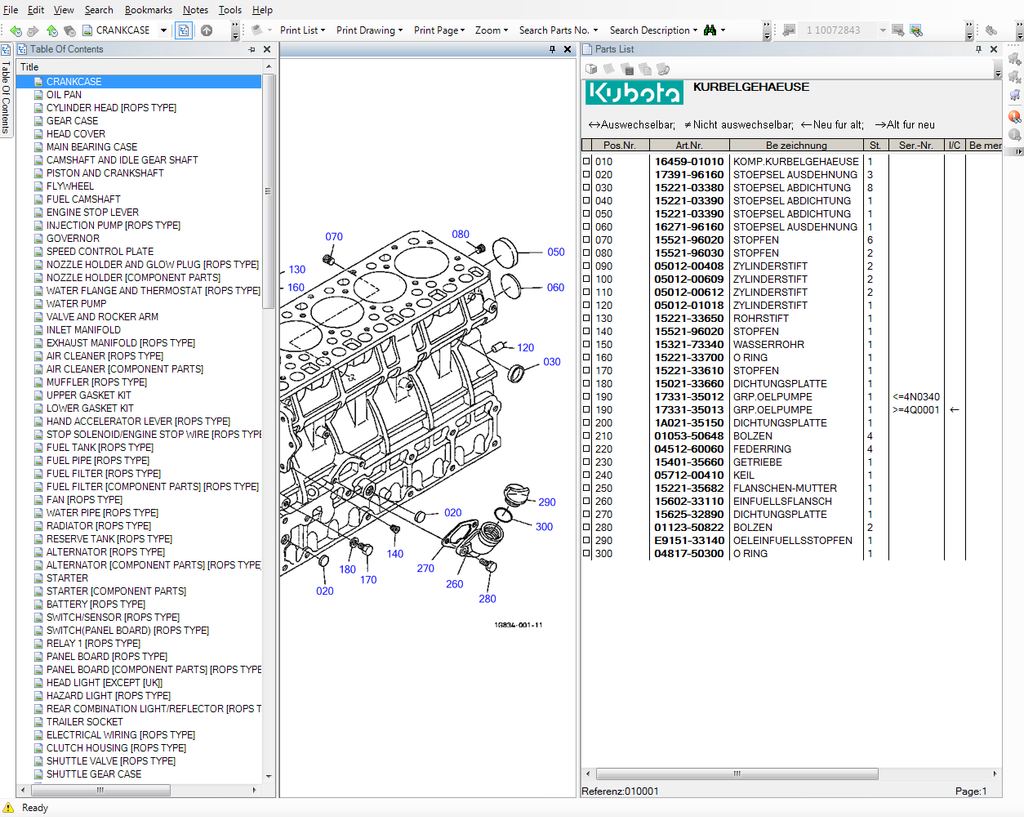This screenshot has height=817, width=1024.
Task: Click the Art.Nr. column header
Action: click(x=688, y=145)
